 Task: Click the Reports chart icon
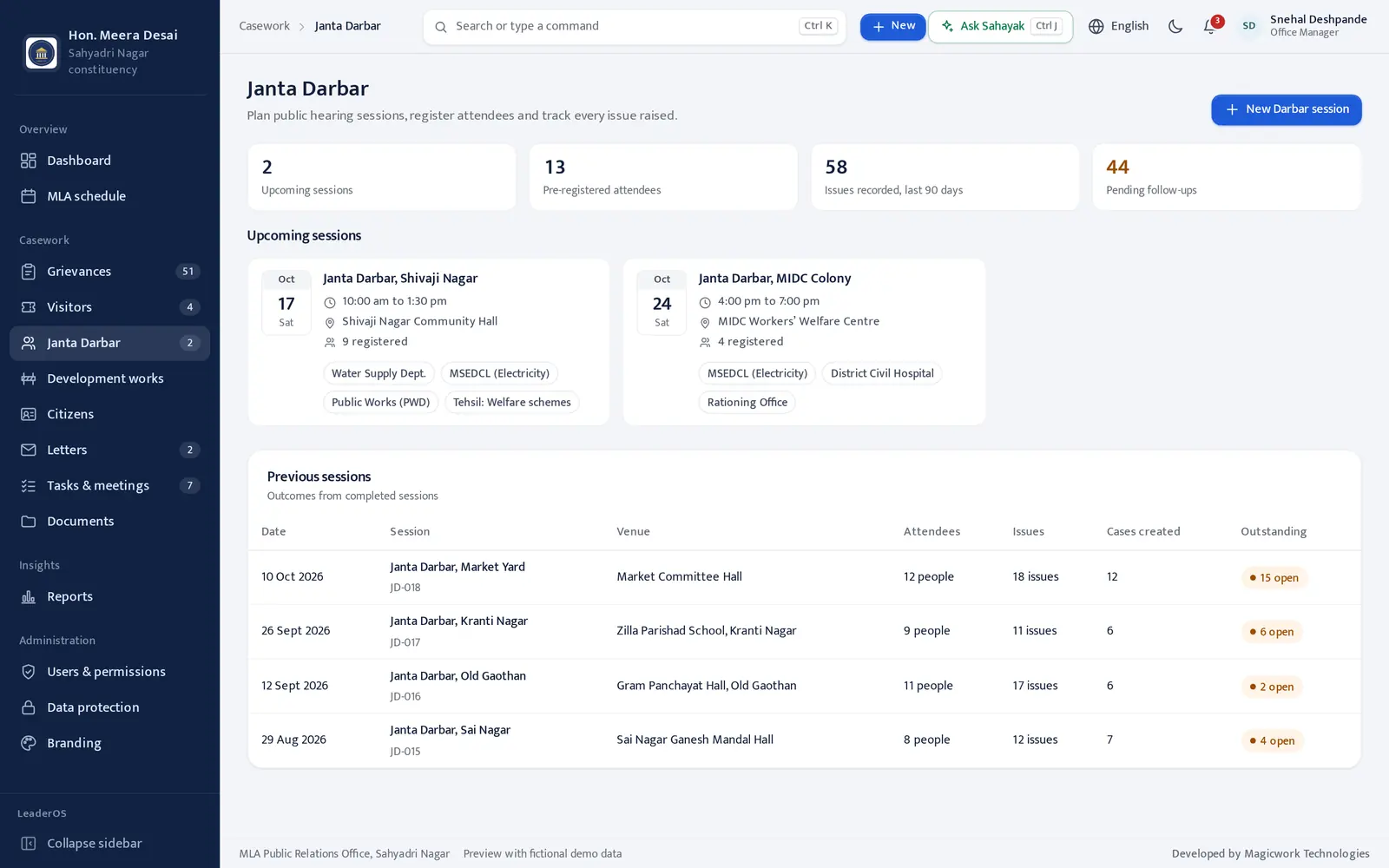click(x=29, y=596)
